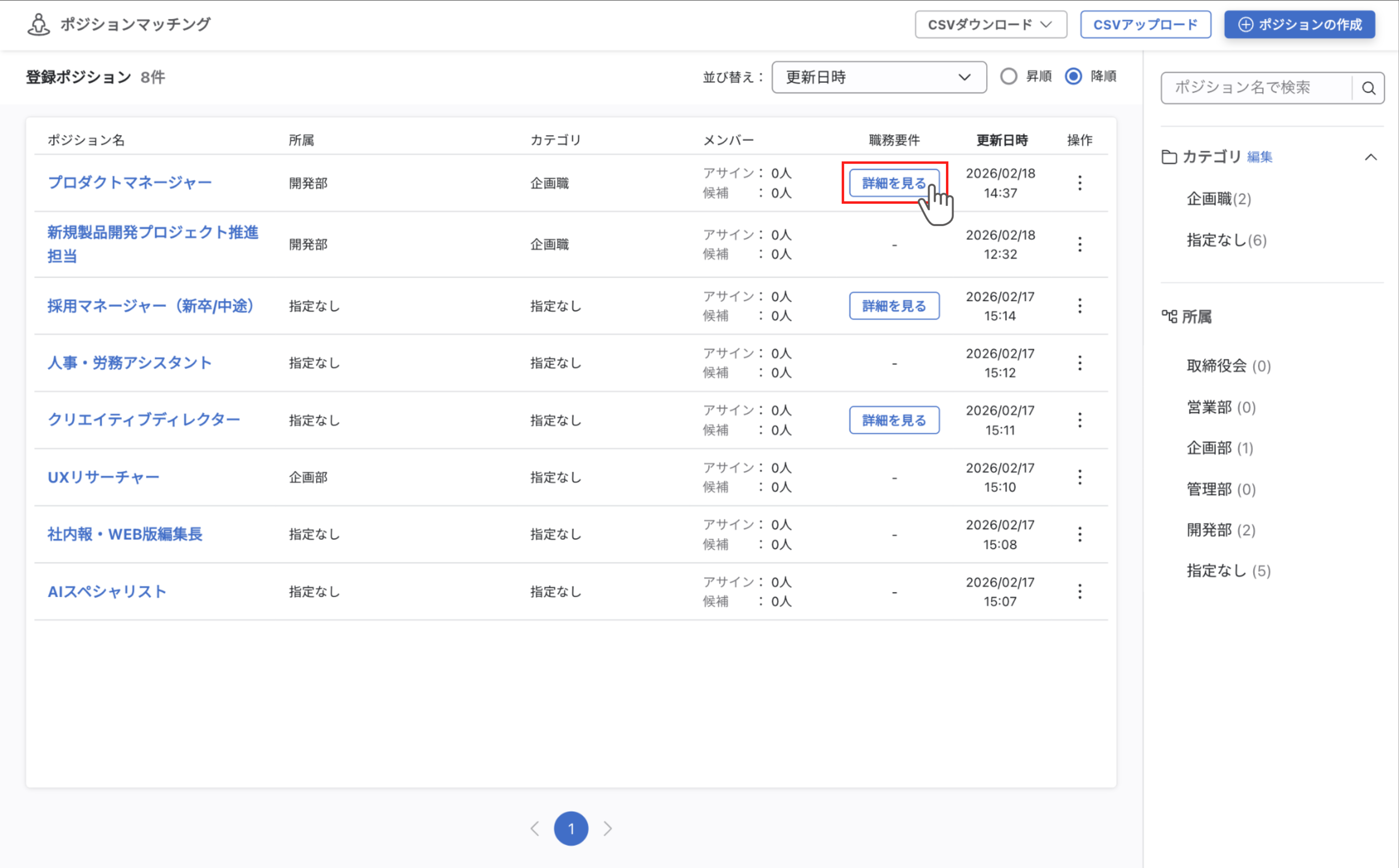The image size is (1399, 868).
Task: Click the ポジションマッチング logo icon
Action: [x=38, y=24]
